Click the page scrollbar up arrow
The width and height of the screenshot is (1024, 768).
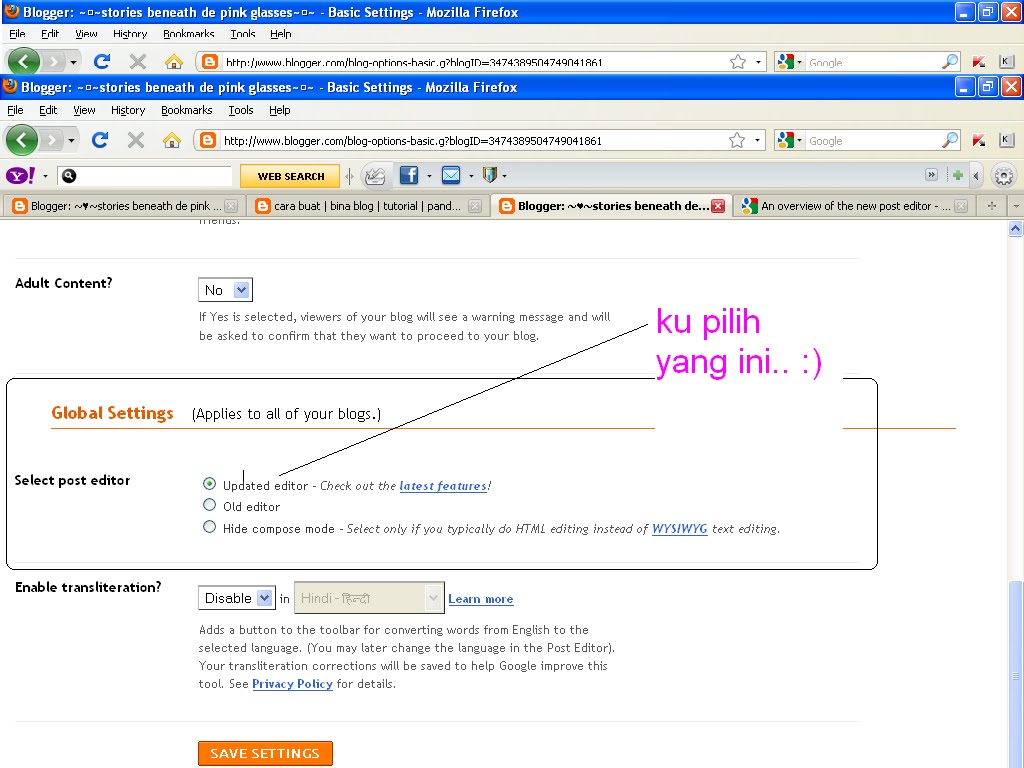tap(1015, 228)
